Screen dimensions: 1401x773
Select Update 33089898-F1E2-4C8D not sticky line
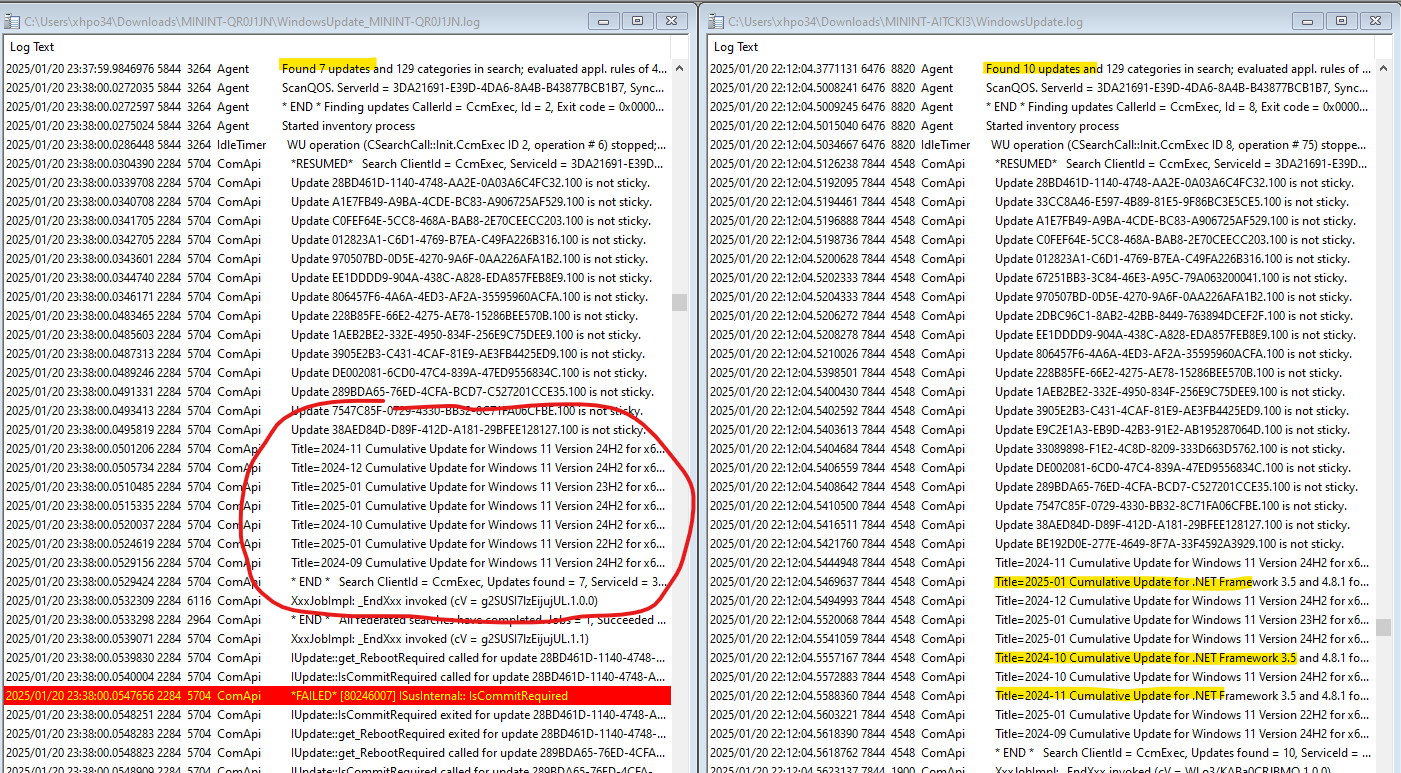[1041, 449]
